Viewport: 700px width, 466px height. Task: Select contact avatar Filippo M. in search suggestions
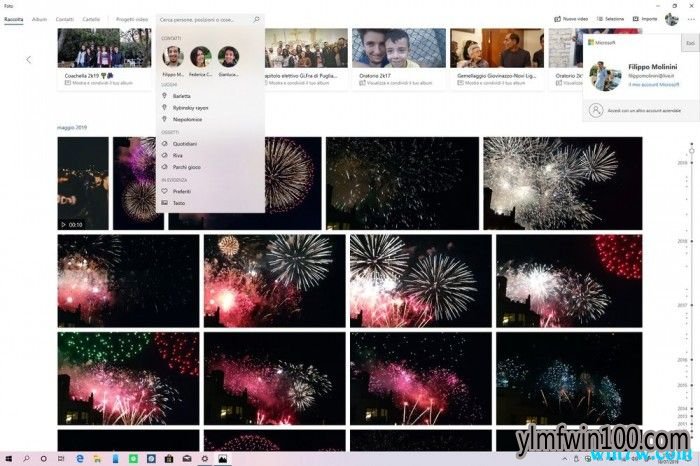tap(173, 56)
